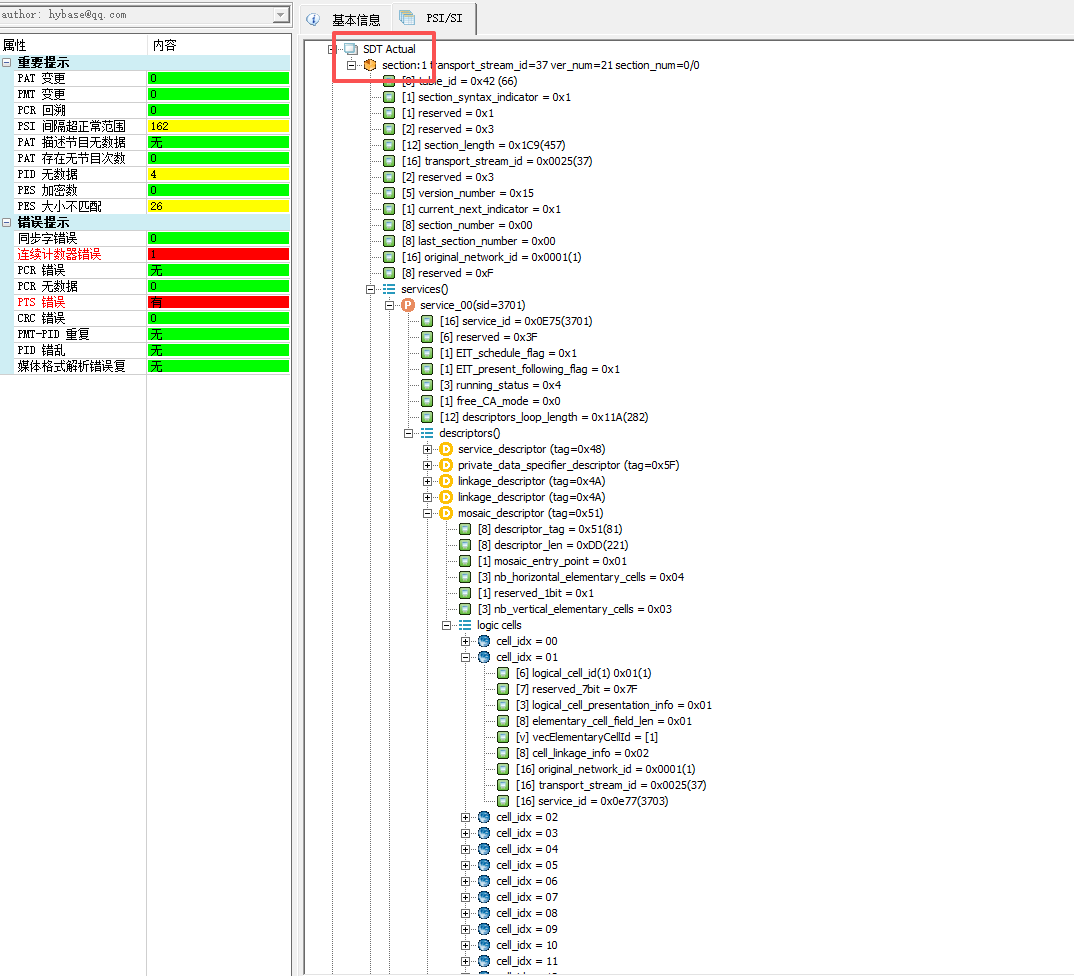Click the yellow PSI 间隔超正常范围 value 162
Viewport: 1074px width, 976px height.
click(218, 126)
